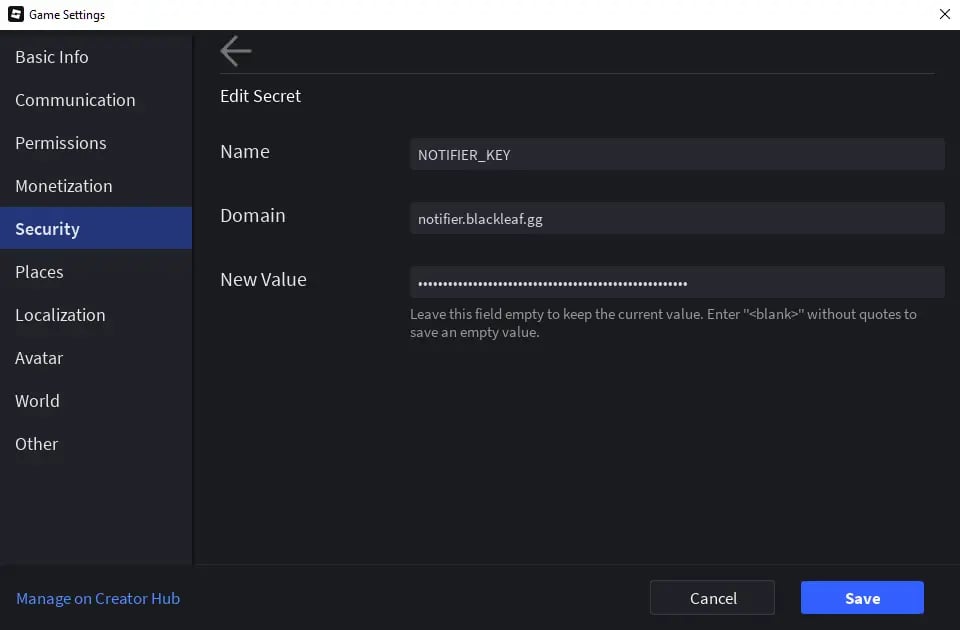The width and height of the screenshot is (960, 630).
Task: Click the secret Name input field
Action: (676, 154)
